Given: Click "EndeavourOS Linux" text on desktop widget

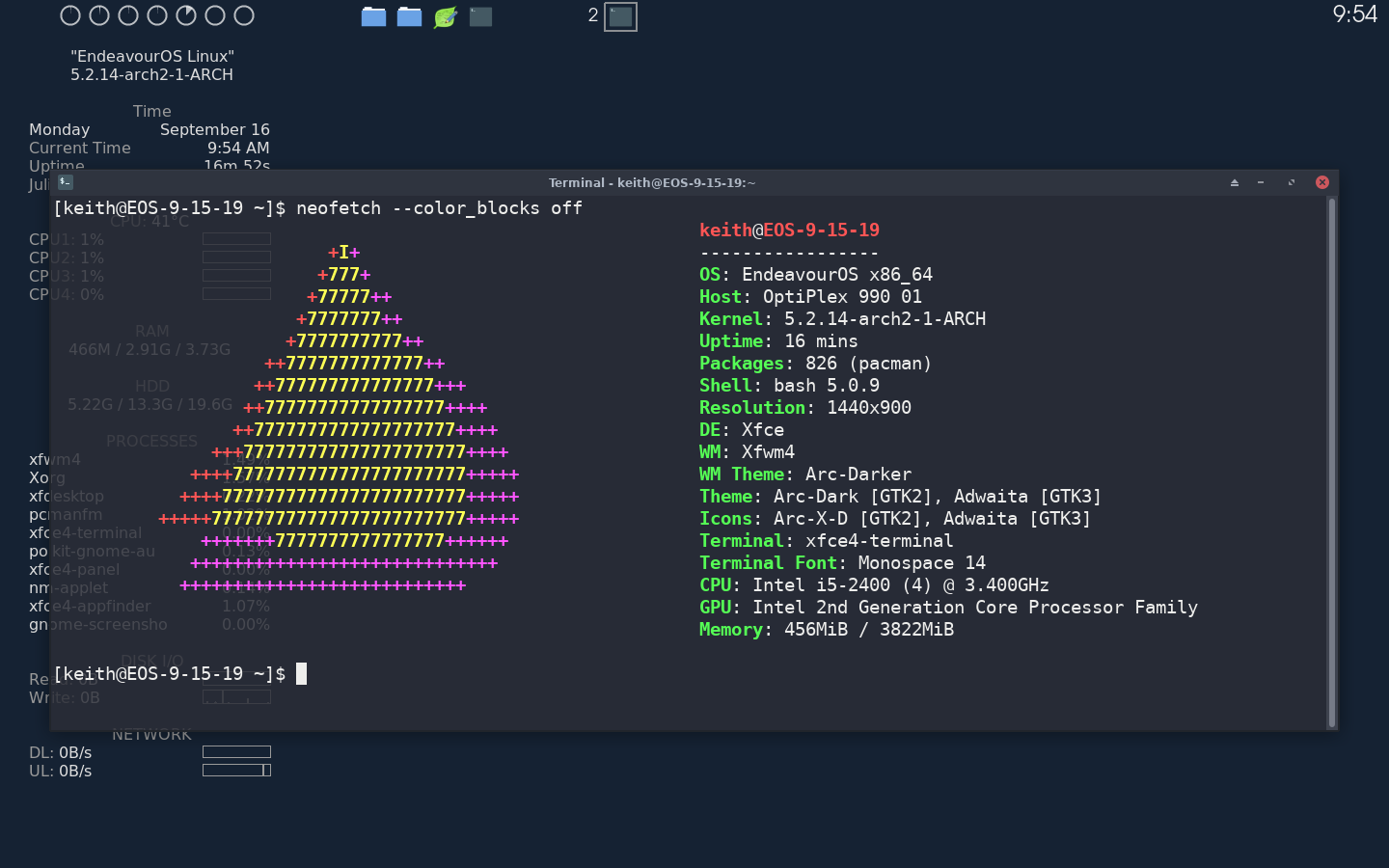Looking at the screenshot, I should (152, 56).
